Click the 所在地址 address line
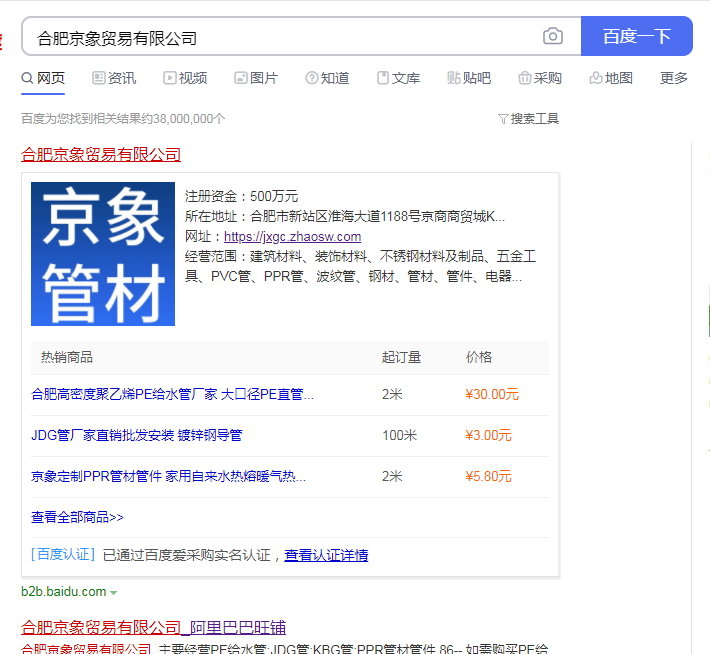710x654 pixels. [x=345, y=216]
